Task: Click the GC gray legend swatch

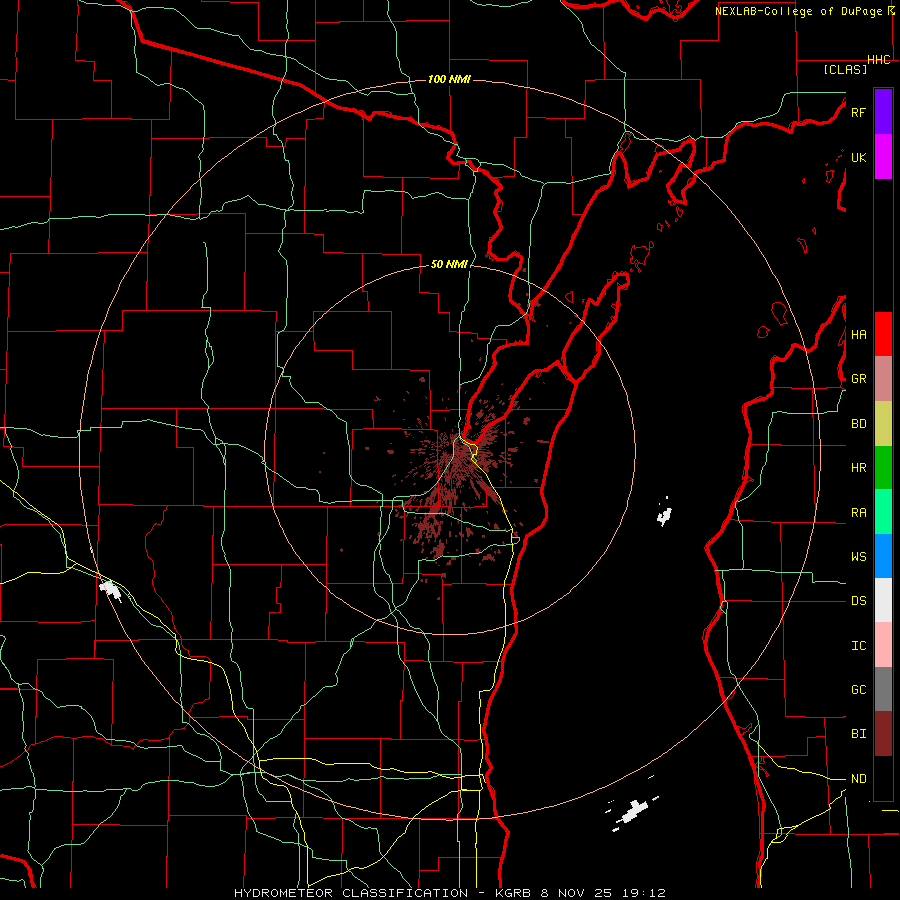Action: pos(883,689)
